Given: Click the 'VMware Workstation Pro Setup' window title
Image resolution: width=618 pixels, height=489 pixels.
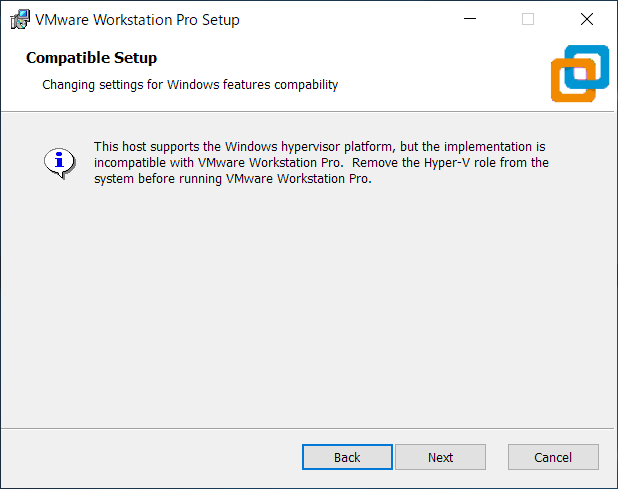Looking at the screenshot, I should point(137,20).
